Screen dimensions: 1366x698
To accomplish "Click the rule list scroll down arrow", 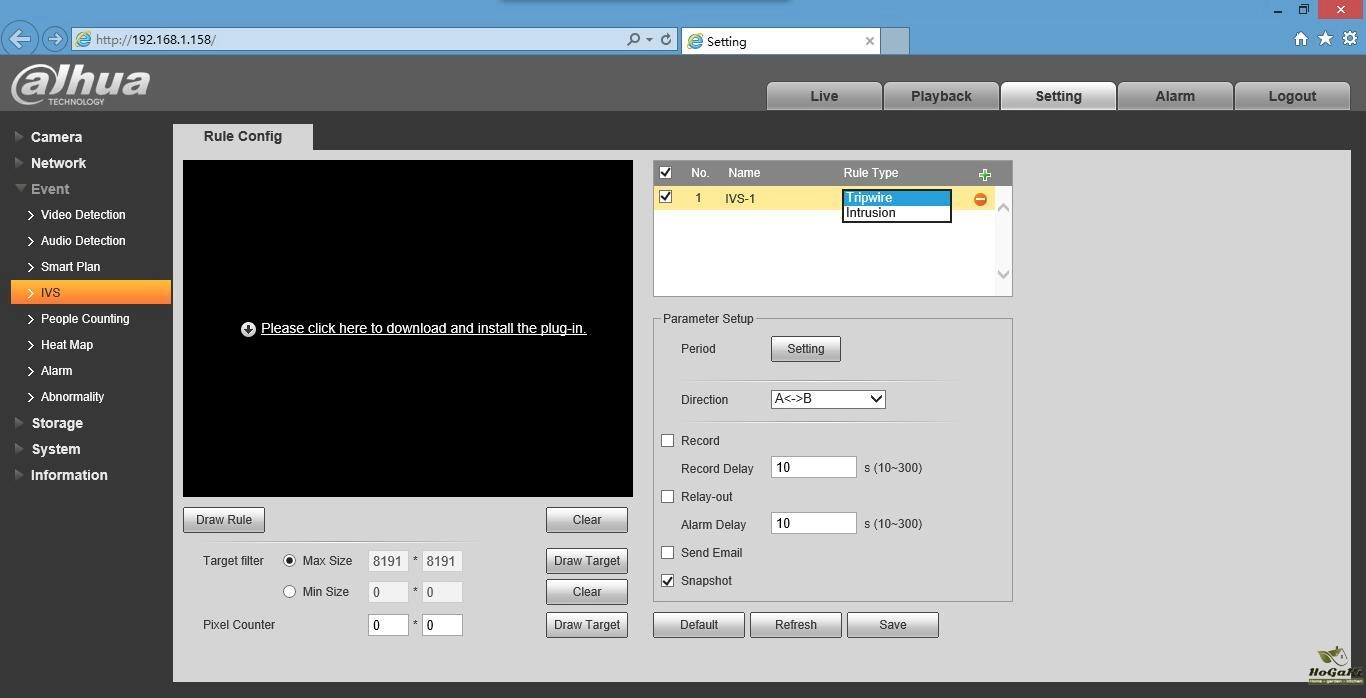I will pos(1003,274).
